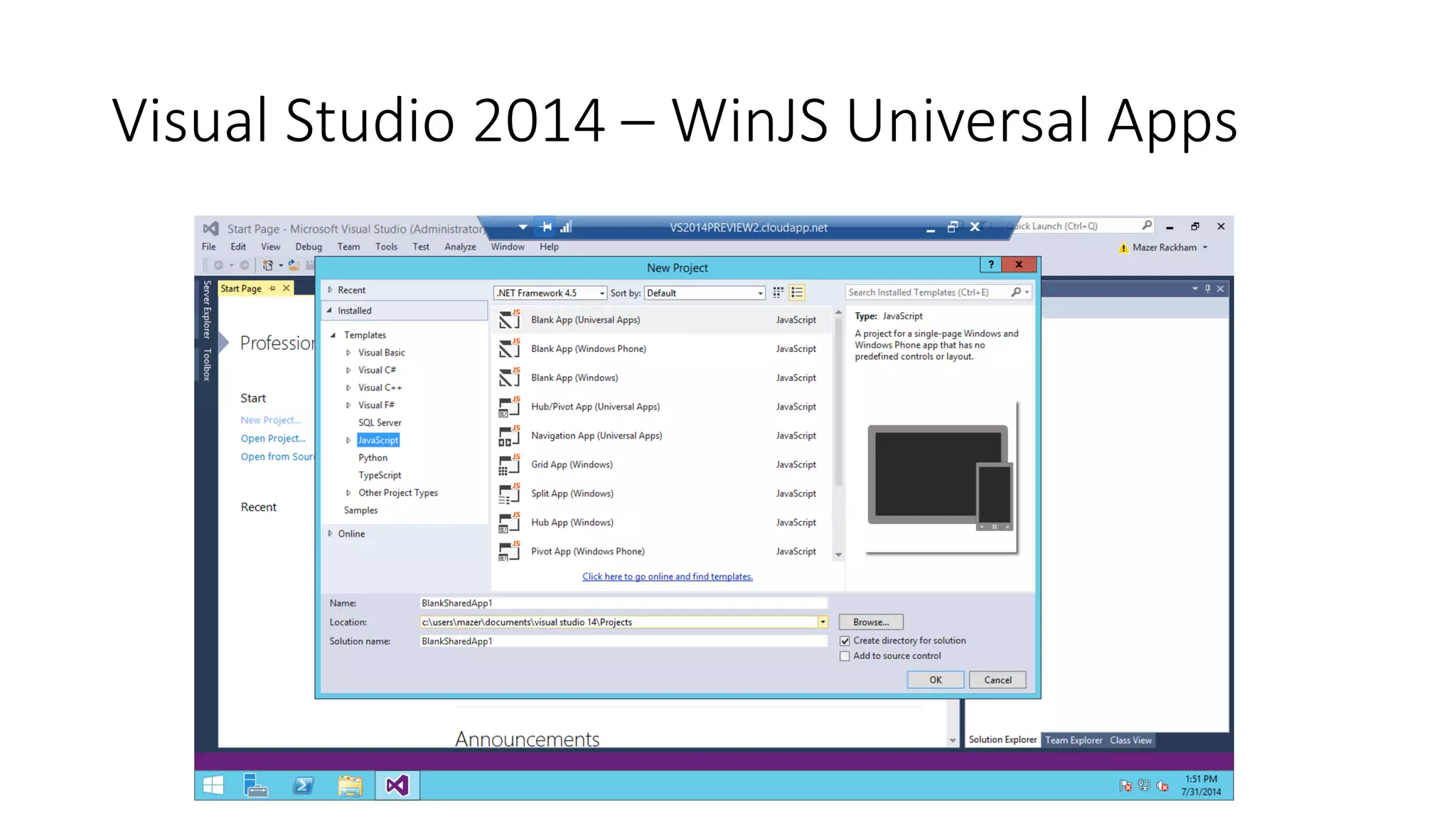Viewport: 1456px width, 819px height.
Task: Select Hub App (Windows) template icon
Action: 509,523
